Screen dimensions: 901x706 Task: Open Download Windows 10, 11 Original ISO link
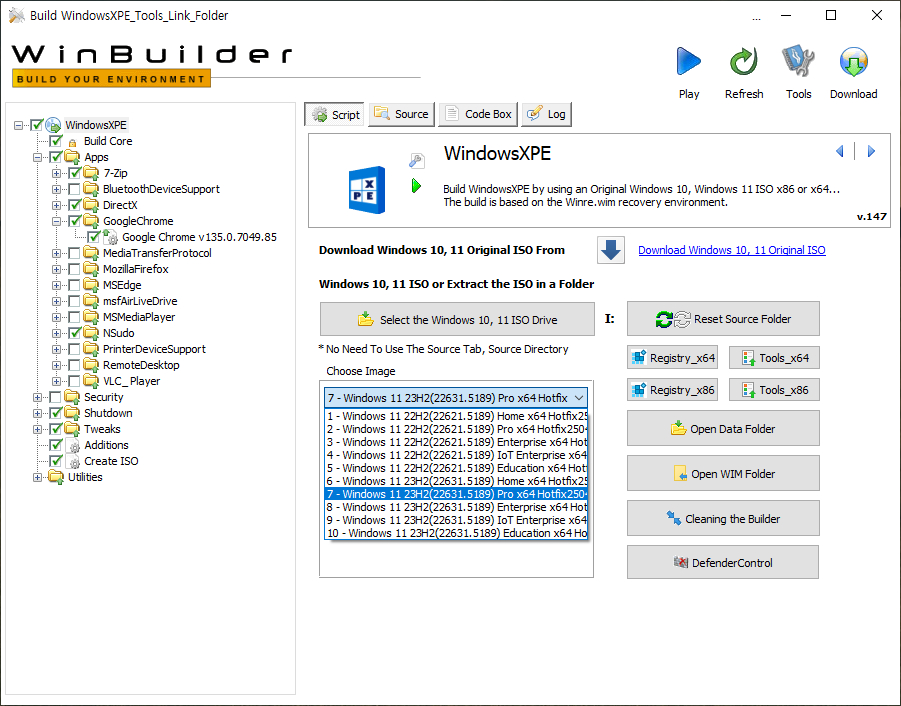pos(731,250)
